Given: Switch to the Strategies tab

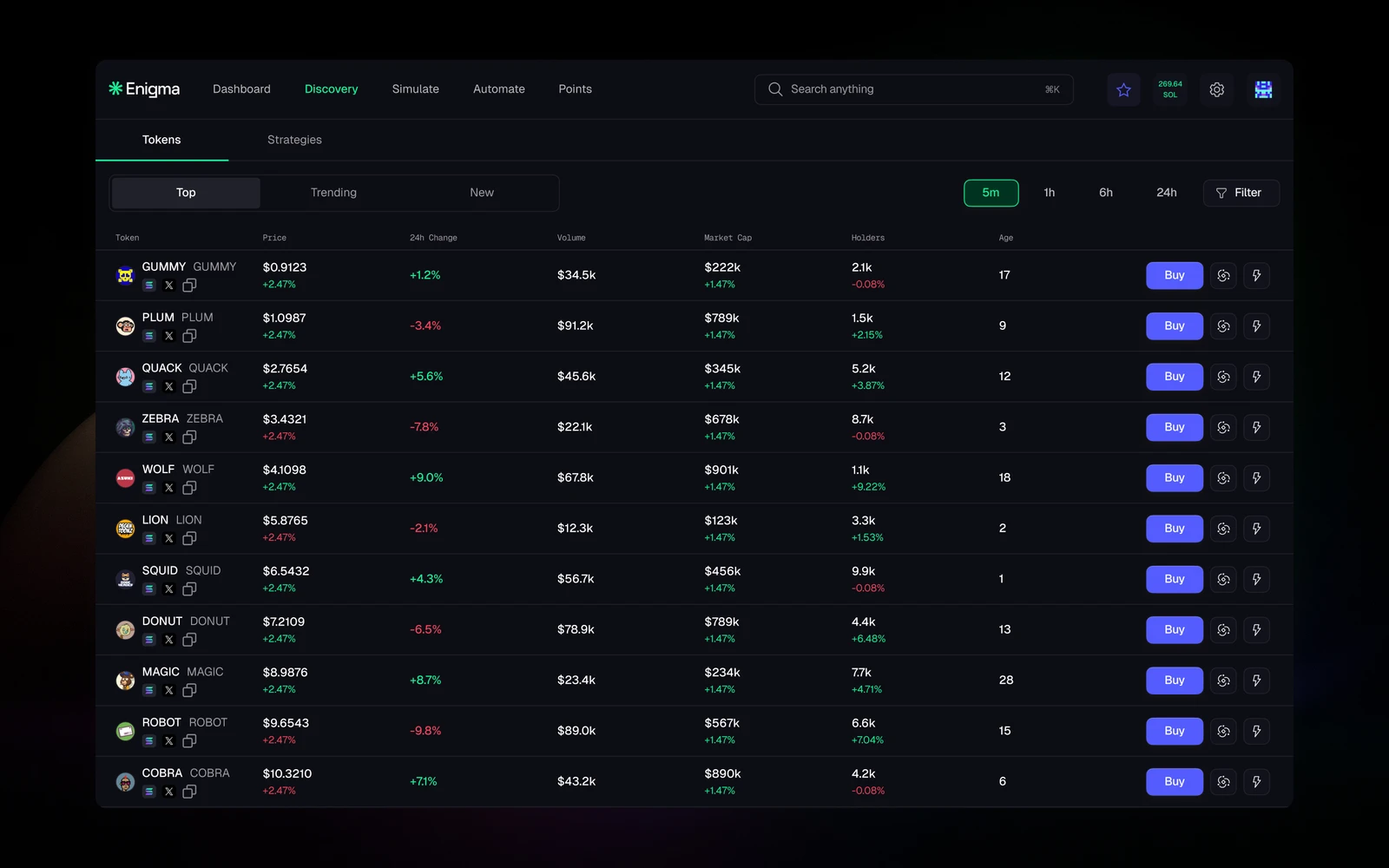Looking at the screenshot, I should (x=294, y=140).
